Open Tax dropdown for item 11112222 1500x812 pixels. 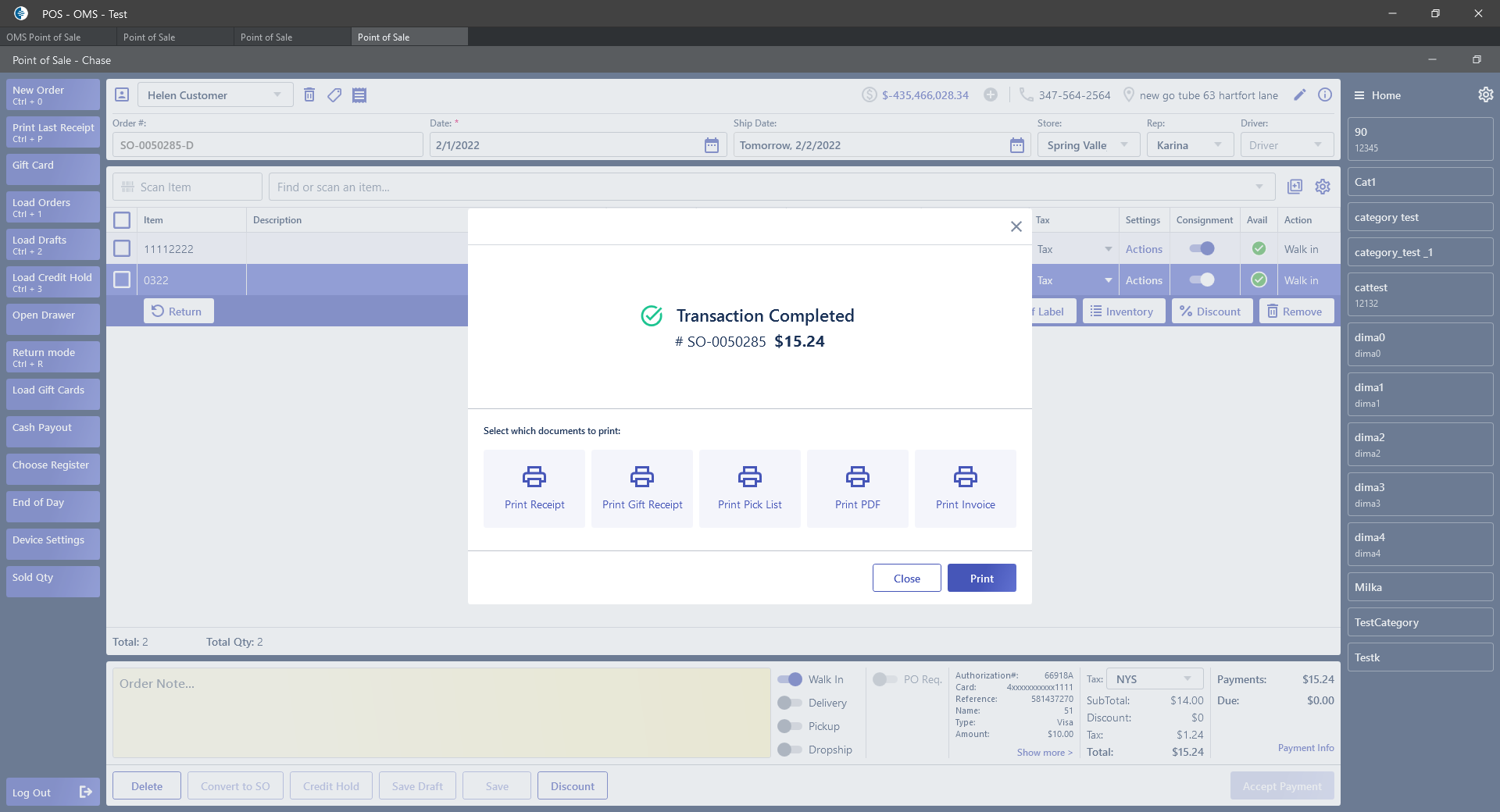tap(1075, 249)
